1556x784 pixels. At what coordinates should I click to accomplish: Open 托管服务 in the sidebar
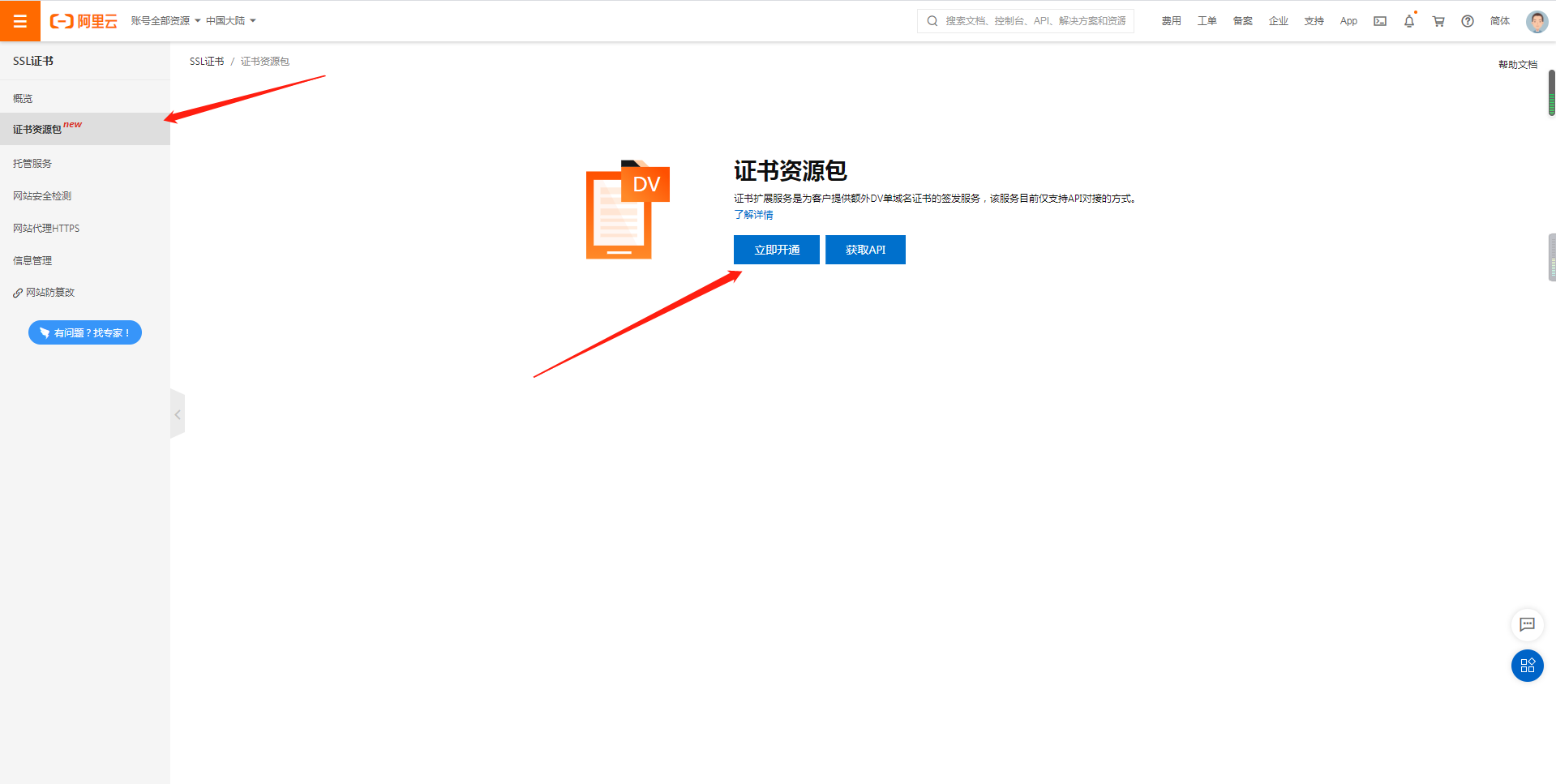coord(32,164)
